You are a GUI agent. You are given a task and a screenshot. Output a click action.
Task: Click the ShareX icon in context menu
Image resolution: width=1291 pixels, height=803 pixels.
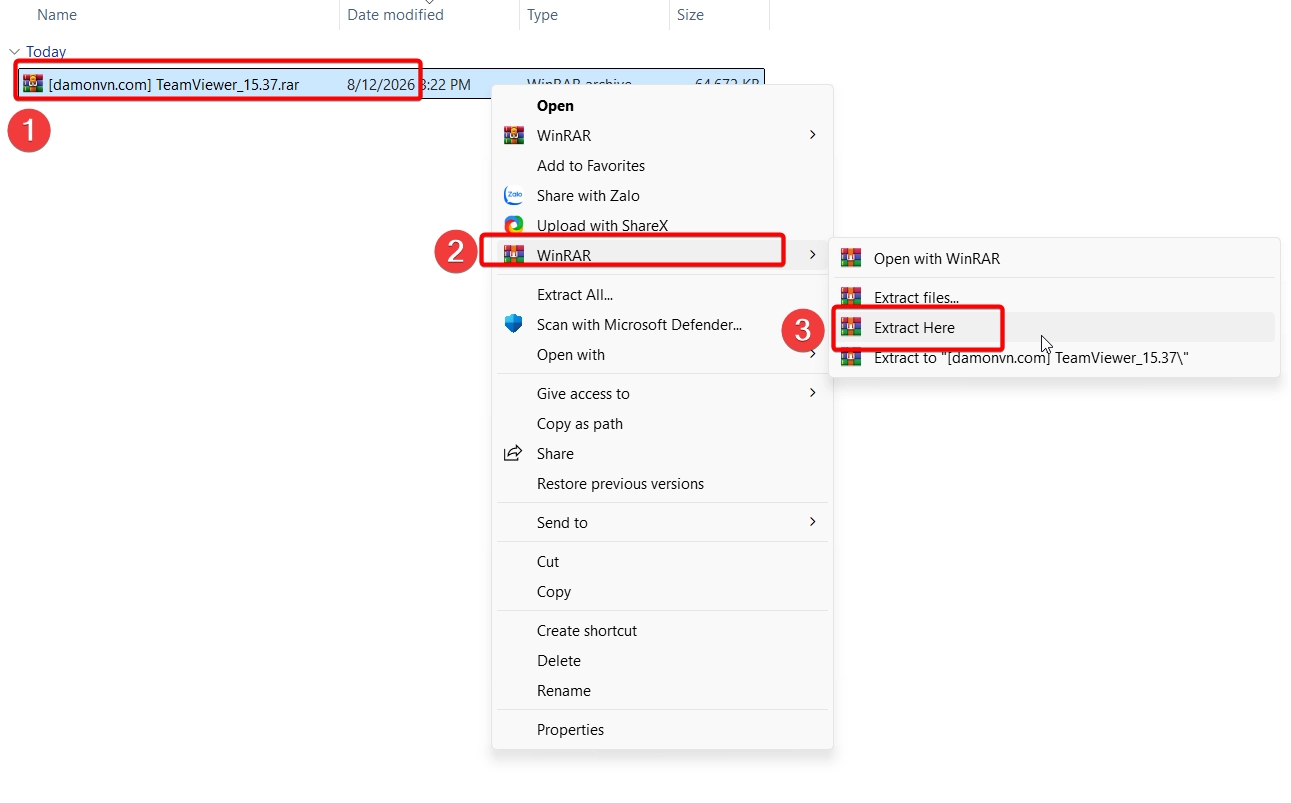point(514,226)
